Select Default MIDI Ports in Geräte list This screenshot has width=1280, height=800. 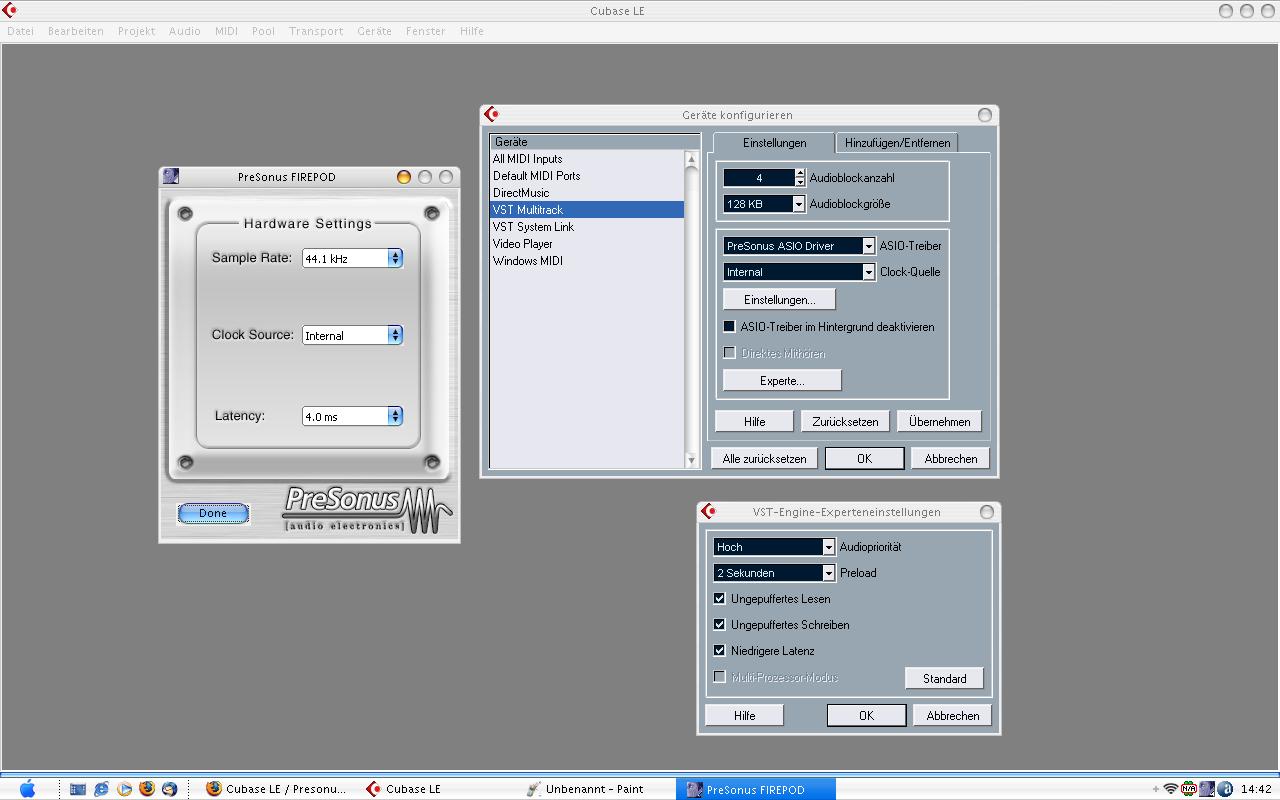(x=587, y=176)
